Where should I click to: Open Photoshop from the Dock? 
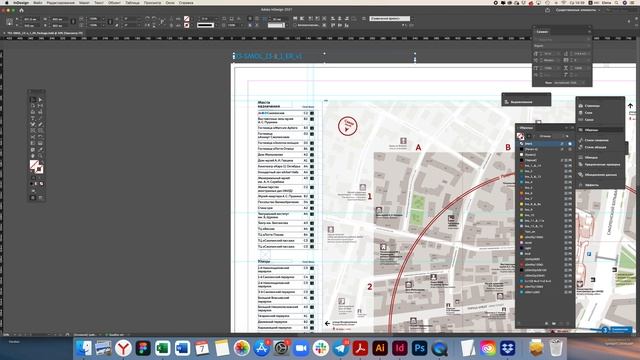420,348
